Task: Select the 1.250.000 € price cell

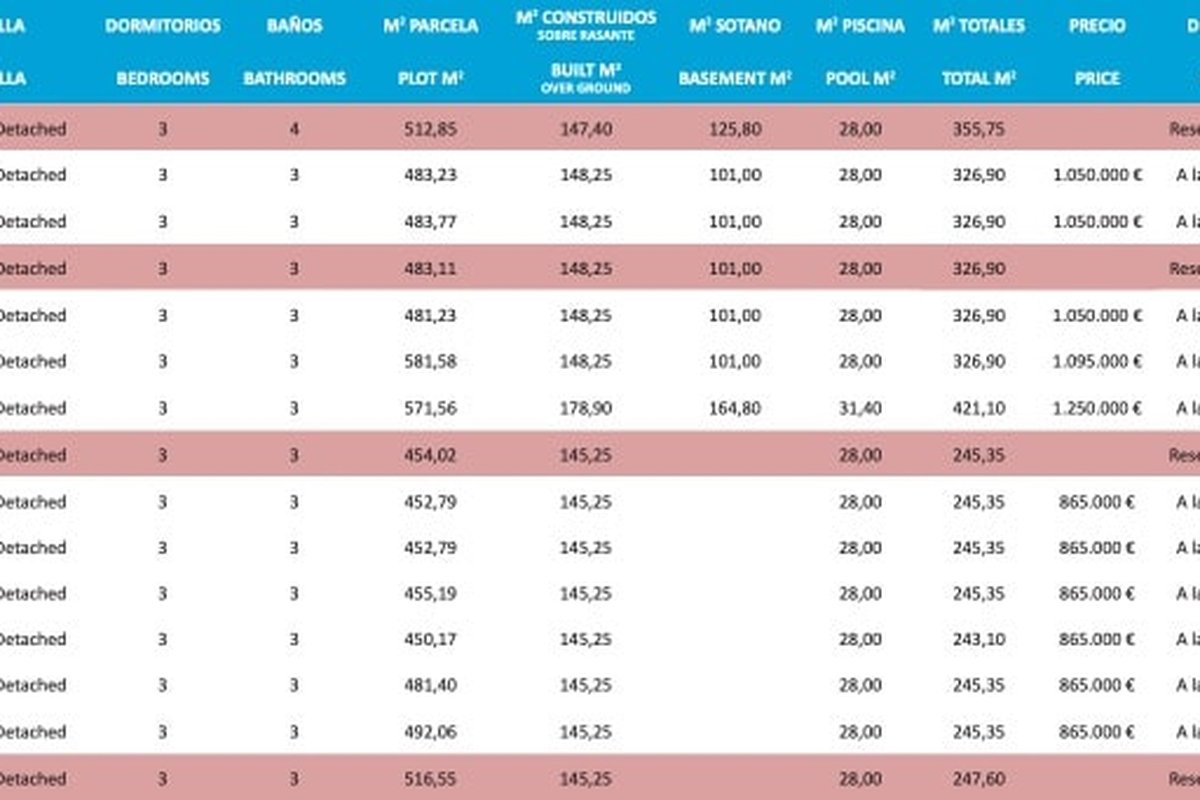Action: (1097, 408)
